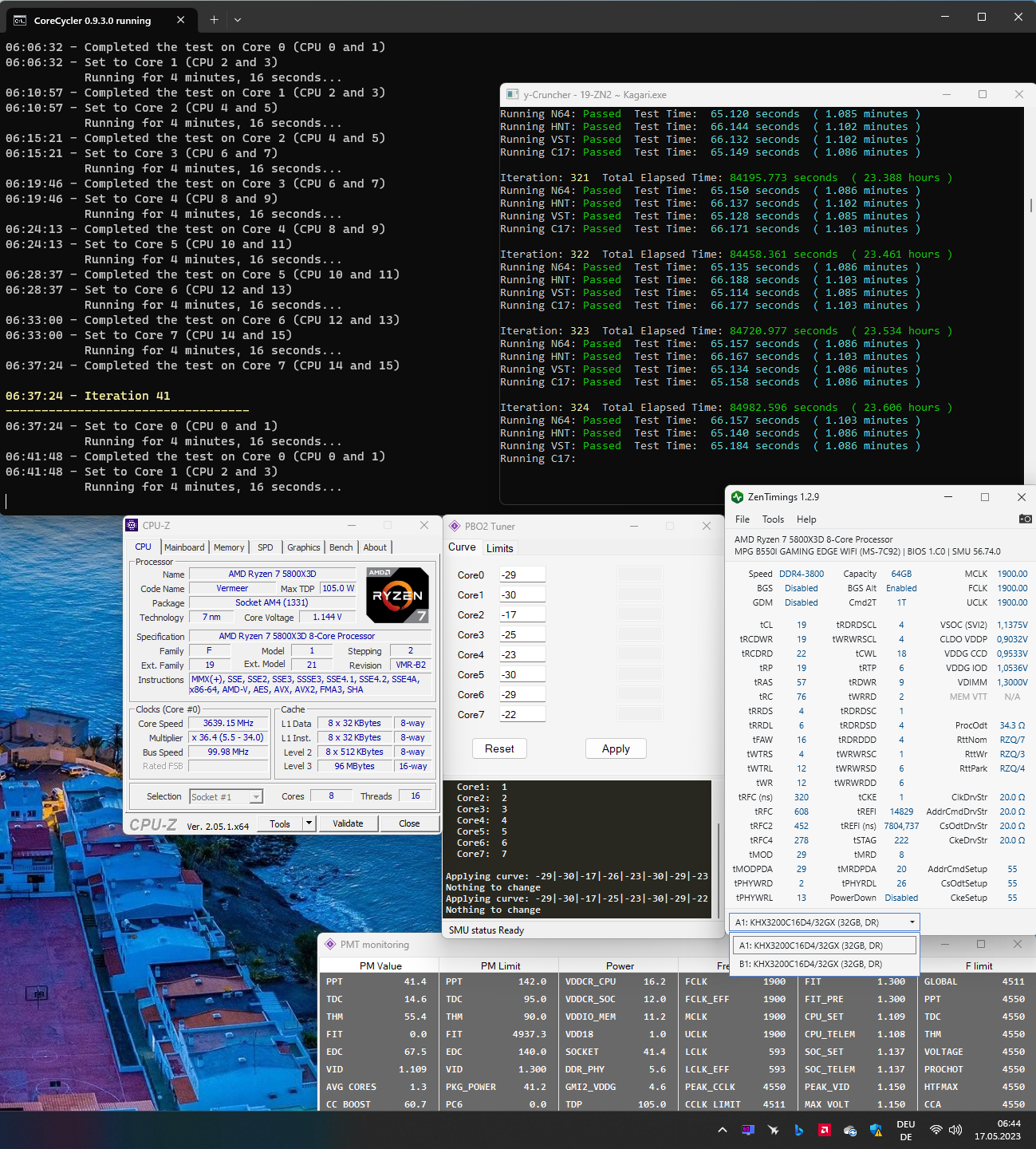Click the 'Iteration 41' line in CoreCycler

point(88,396)
